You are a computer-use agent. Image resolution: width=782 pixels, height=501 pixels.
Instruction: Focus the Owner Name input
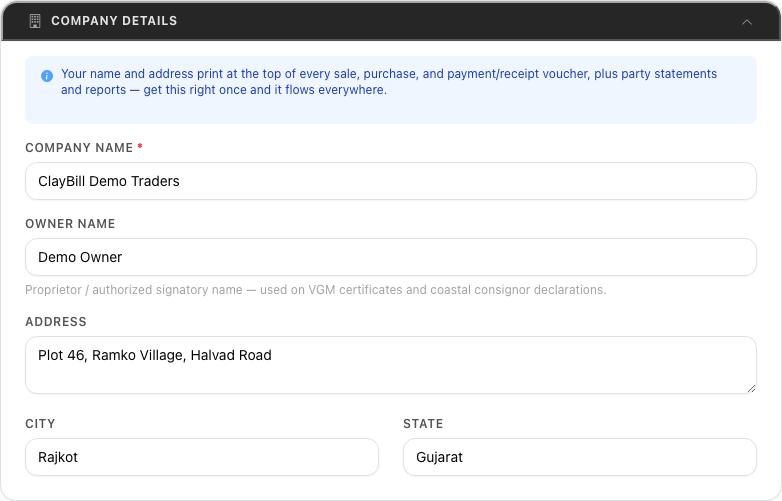(x=391, y=257)
